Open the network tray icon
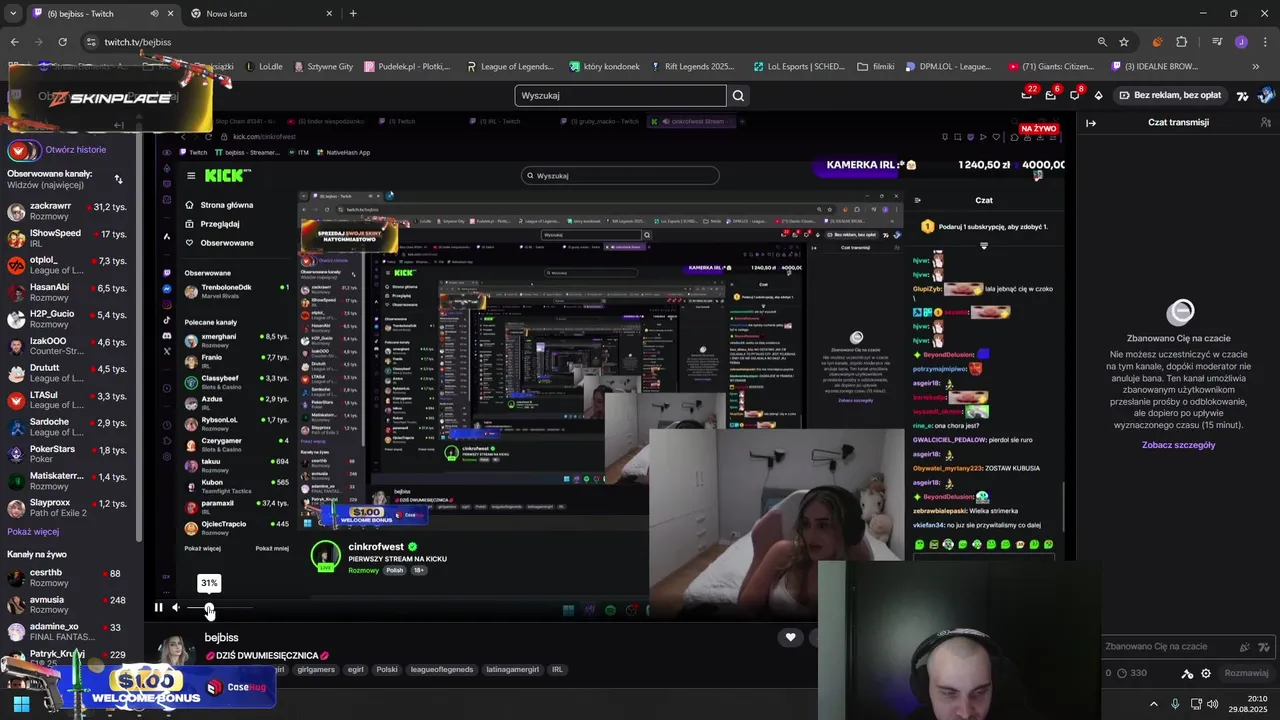Image resolution: width=1280 pixels, height=720 pixels. (x=1195, y=704)
